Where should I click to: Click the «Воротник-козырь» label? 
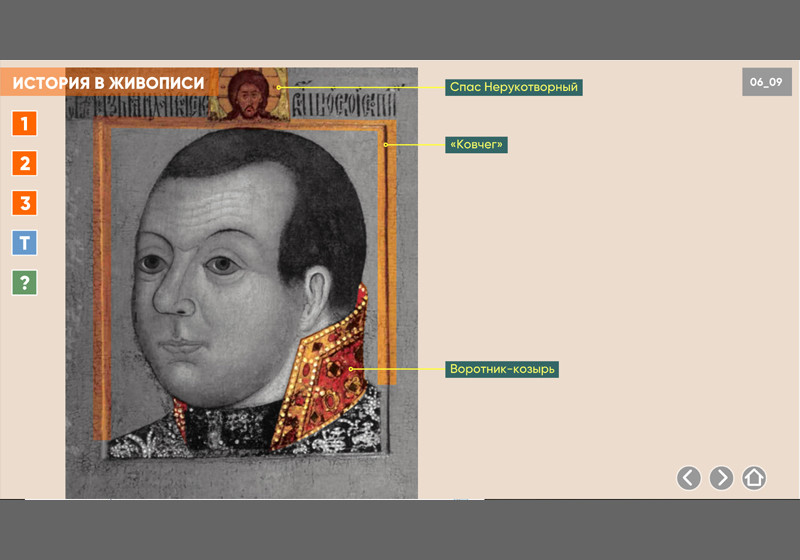coord(502,369)
